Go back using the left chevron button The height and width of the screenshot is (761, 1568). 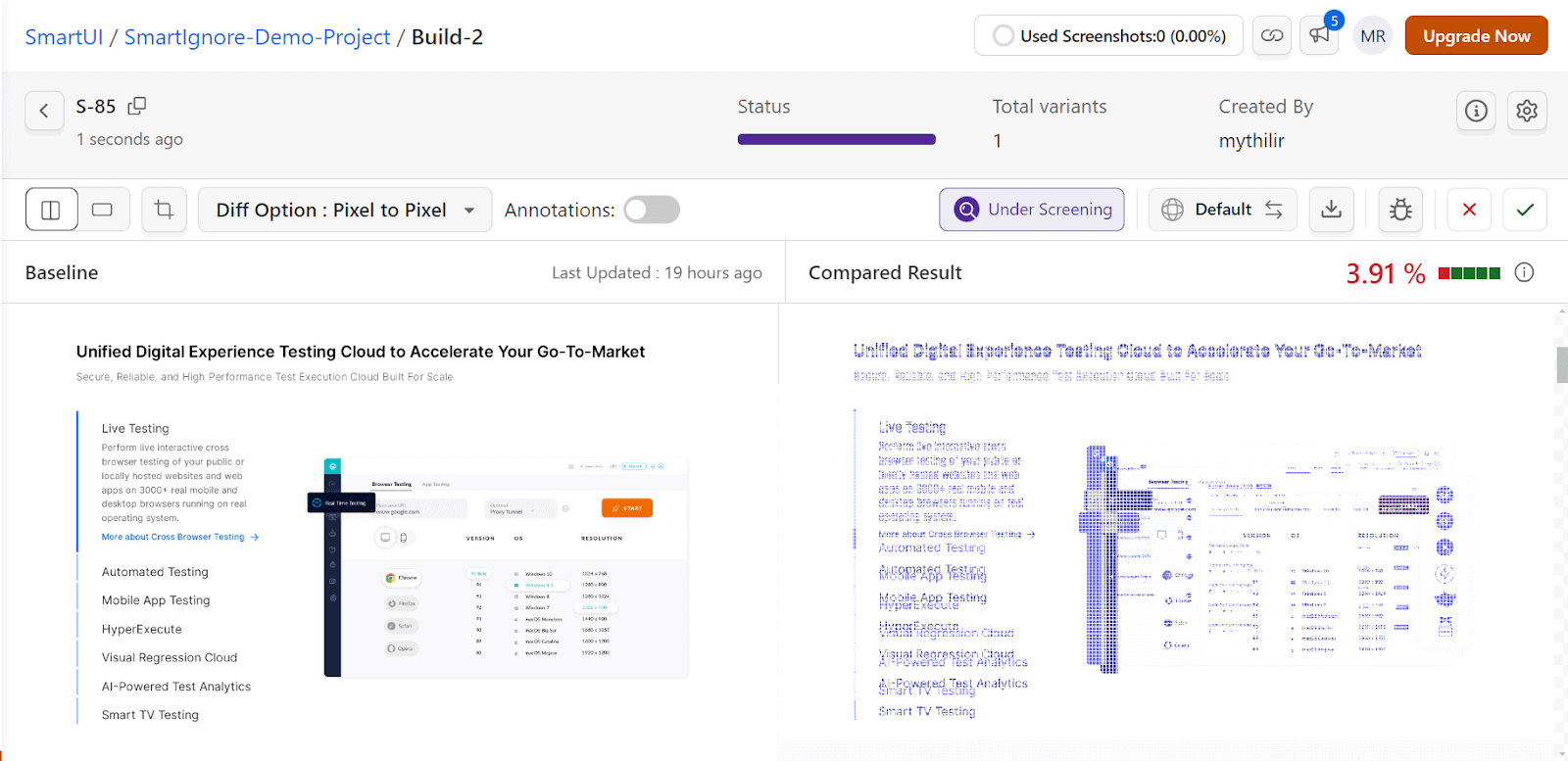tap(44, 112)
